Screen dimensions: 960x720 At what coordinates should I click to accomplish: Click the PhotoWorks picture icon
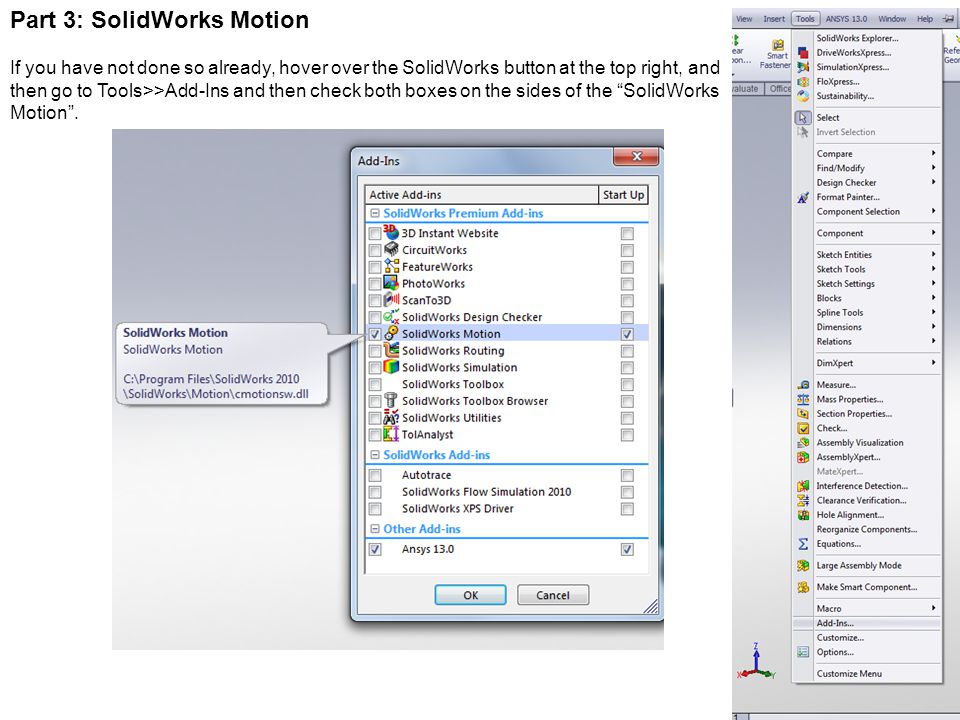click(x=391, y=283)
